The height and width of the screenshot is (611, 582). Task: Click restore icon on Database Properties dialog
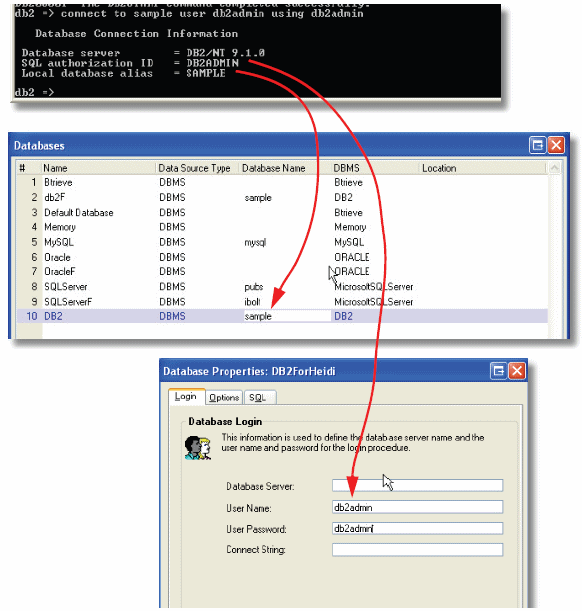point(498,371)
